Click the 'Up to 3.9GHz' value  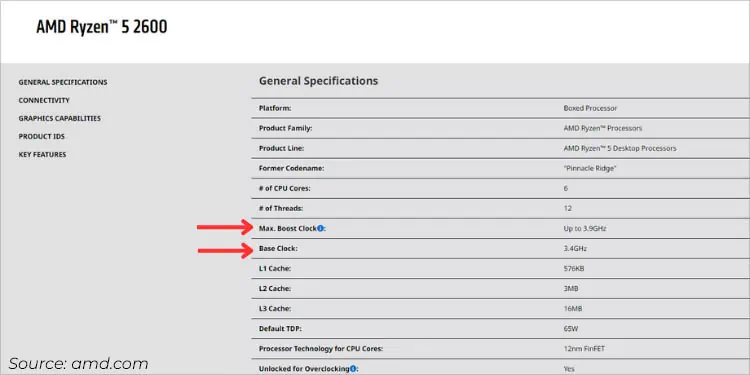[585, 229]
